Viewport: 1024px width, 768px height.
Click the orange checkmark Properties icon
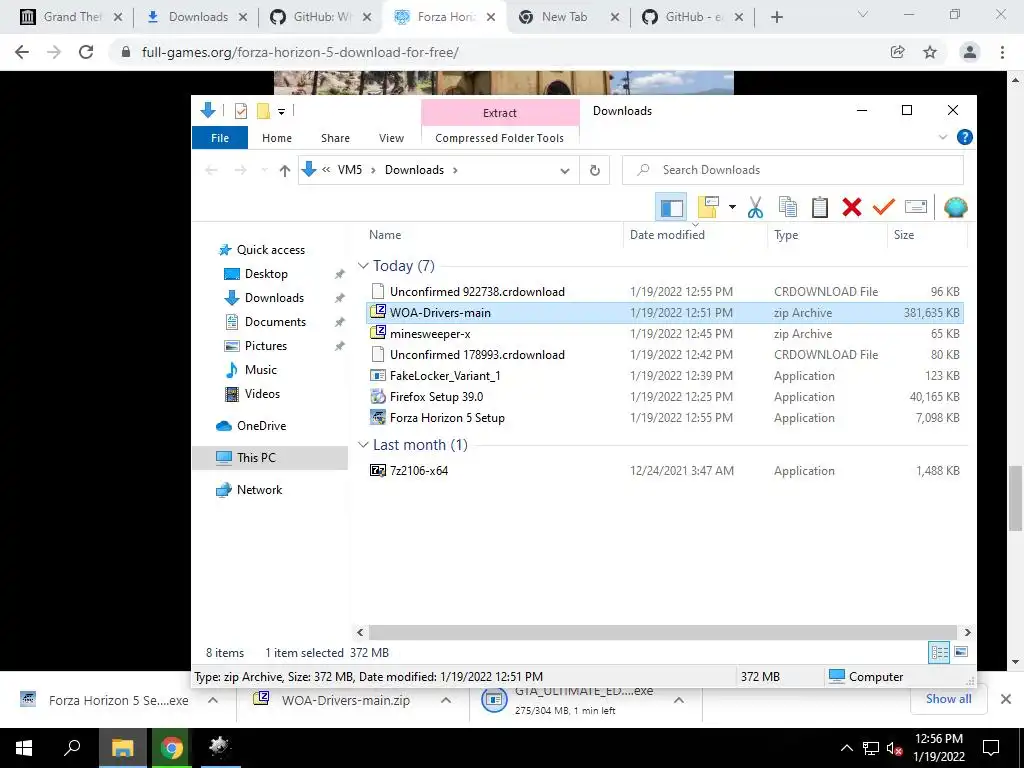click(x=884, y=208)
